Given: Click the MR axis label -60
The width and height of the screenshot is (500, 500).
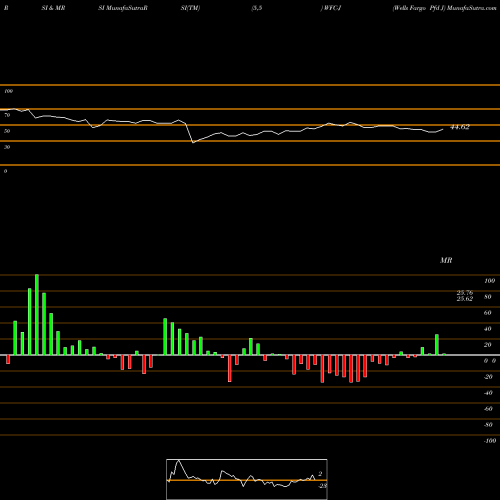Looking at the screenshot, I should [x=488, y=409].
